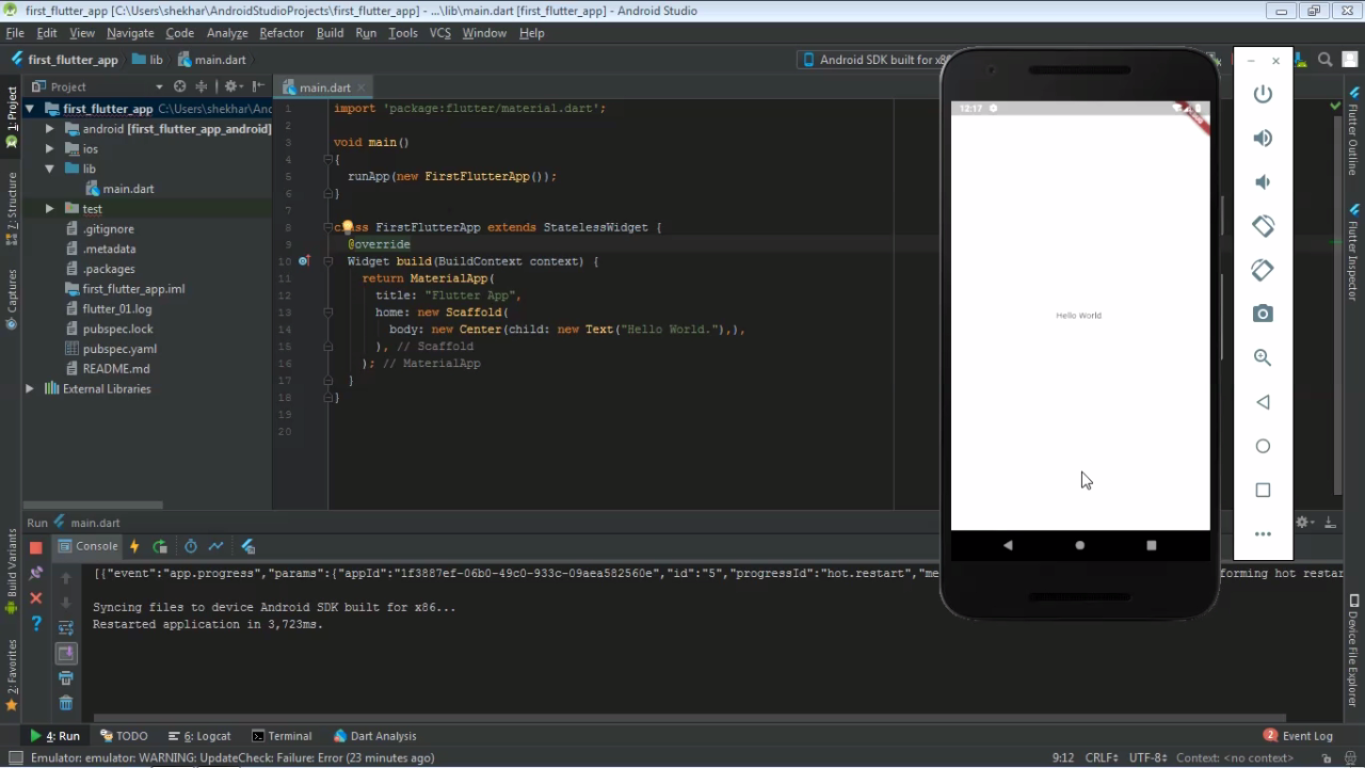The width and height of the screenshot is (1366, 768).
Task: Take a screenshot with the emulator camera icon
Action: pyautogui.click(x=1263, y=313)
